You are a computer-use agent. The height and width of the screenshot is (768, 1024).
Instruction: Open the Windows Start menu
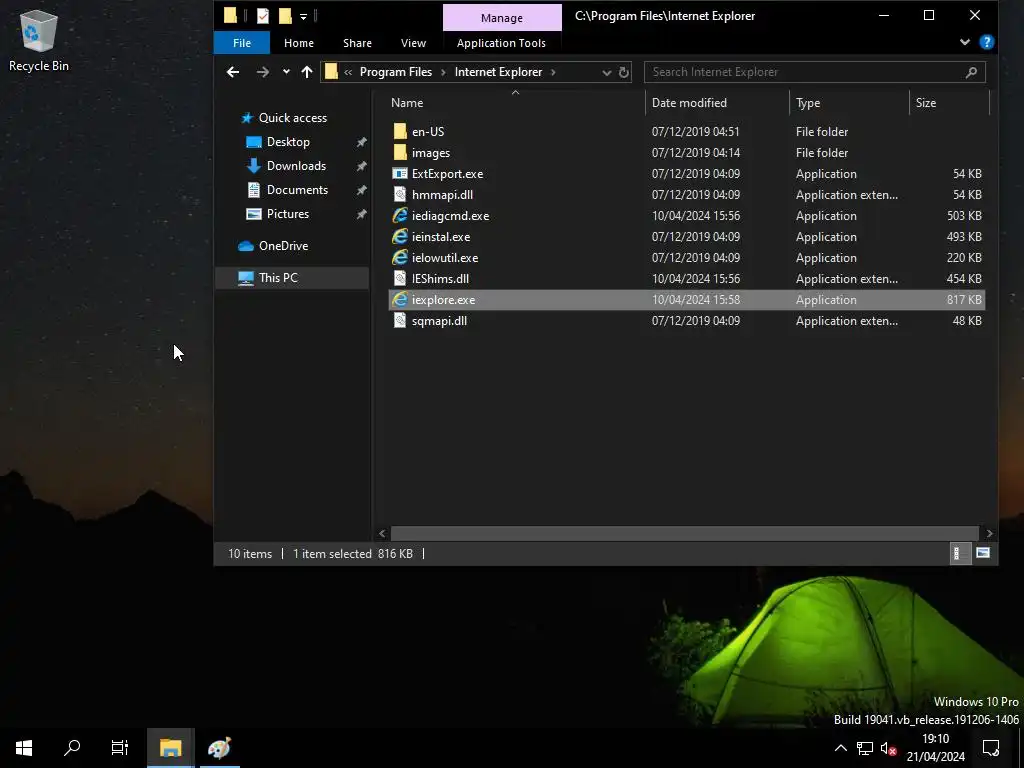(x=24, y=748)
